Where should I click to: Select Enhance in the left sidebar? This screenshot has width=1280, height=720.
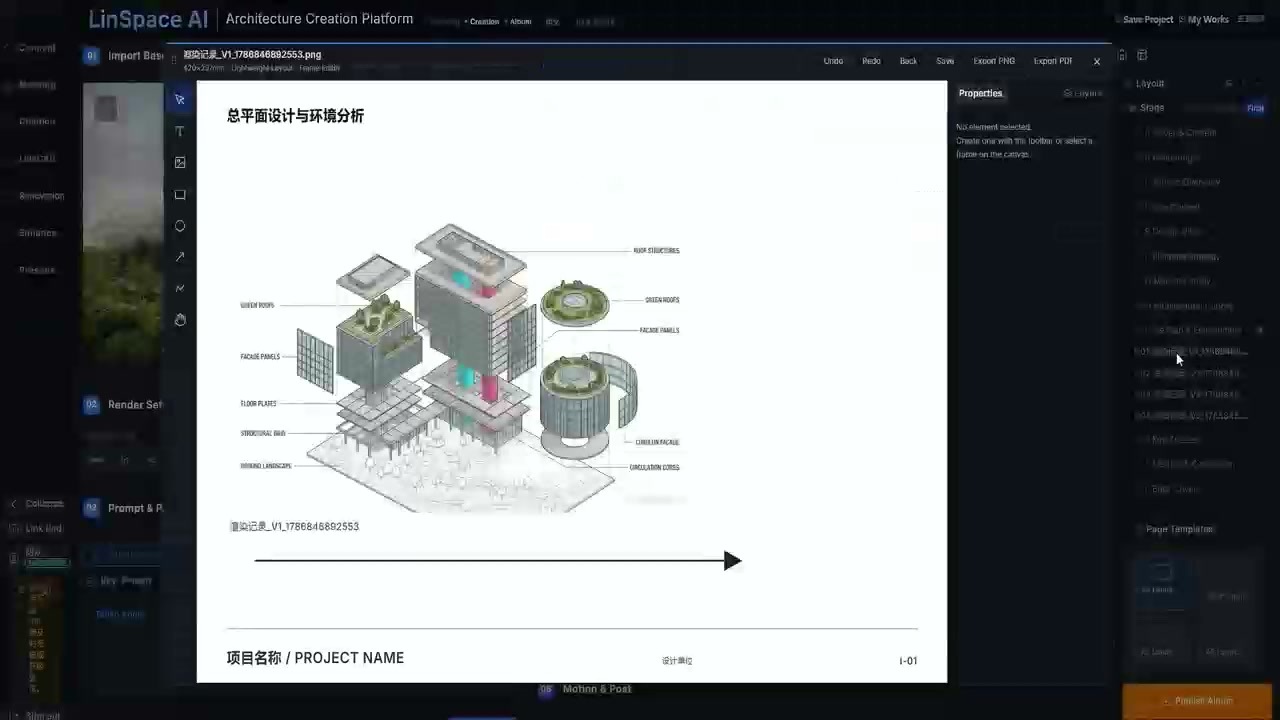(x=38, y=233)
